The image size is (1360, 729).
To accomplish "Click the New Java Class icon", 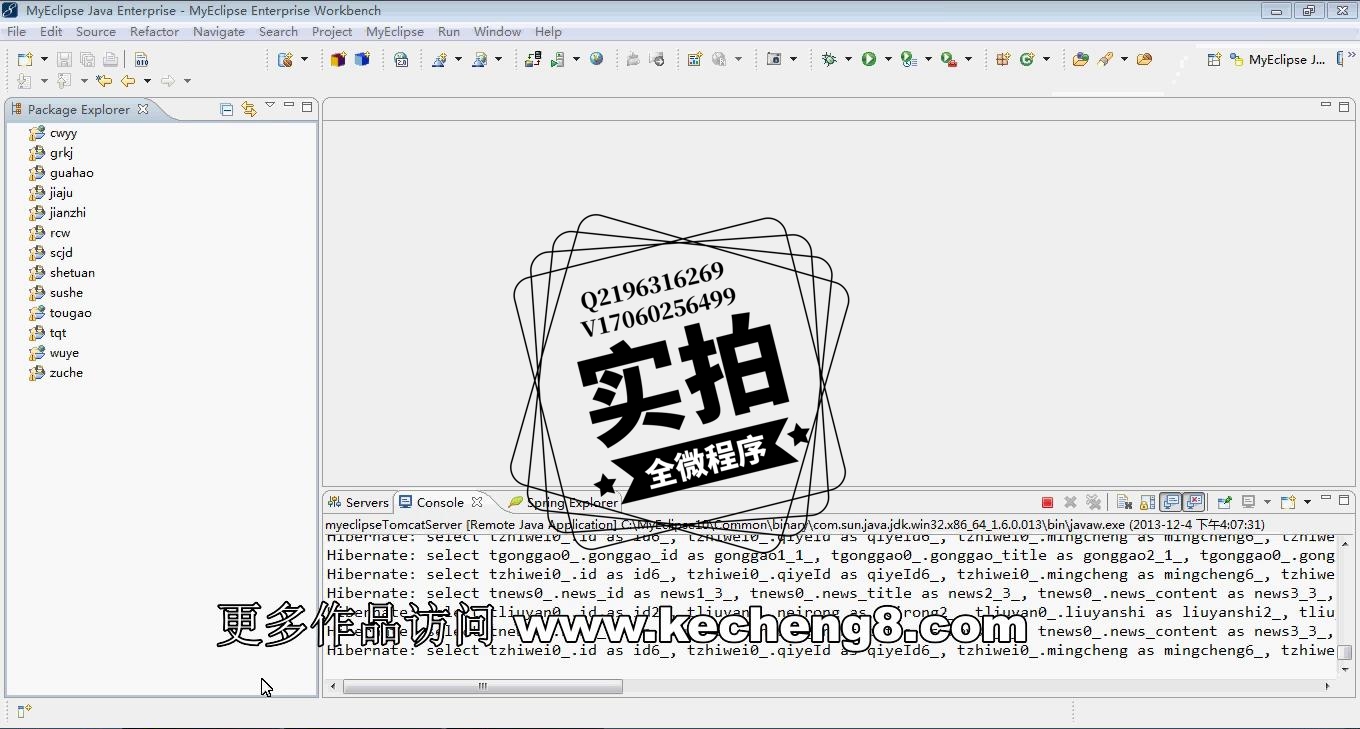I will coord(1026,60).
